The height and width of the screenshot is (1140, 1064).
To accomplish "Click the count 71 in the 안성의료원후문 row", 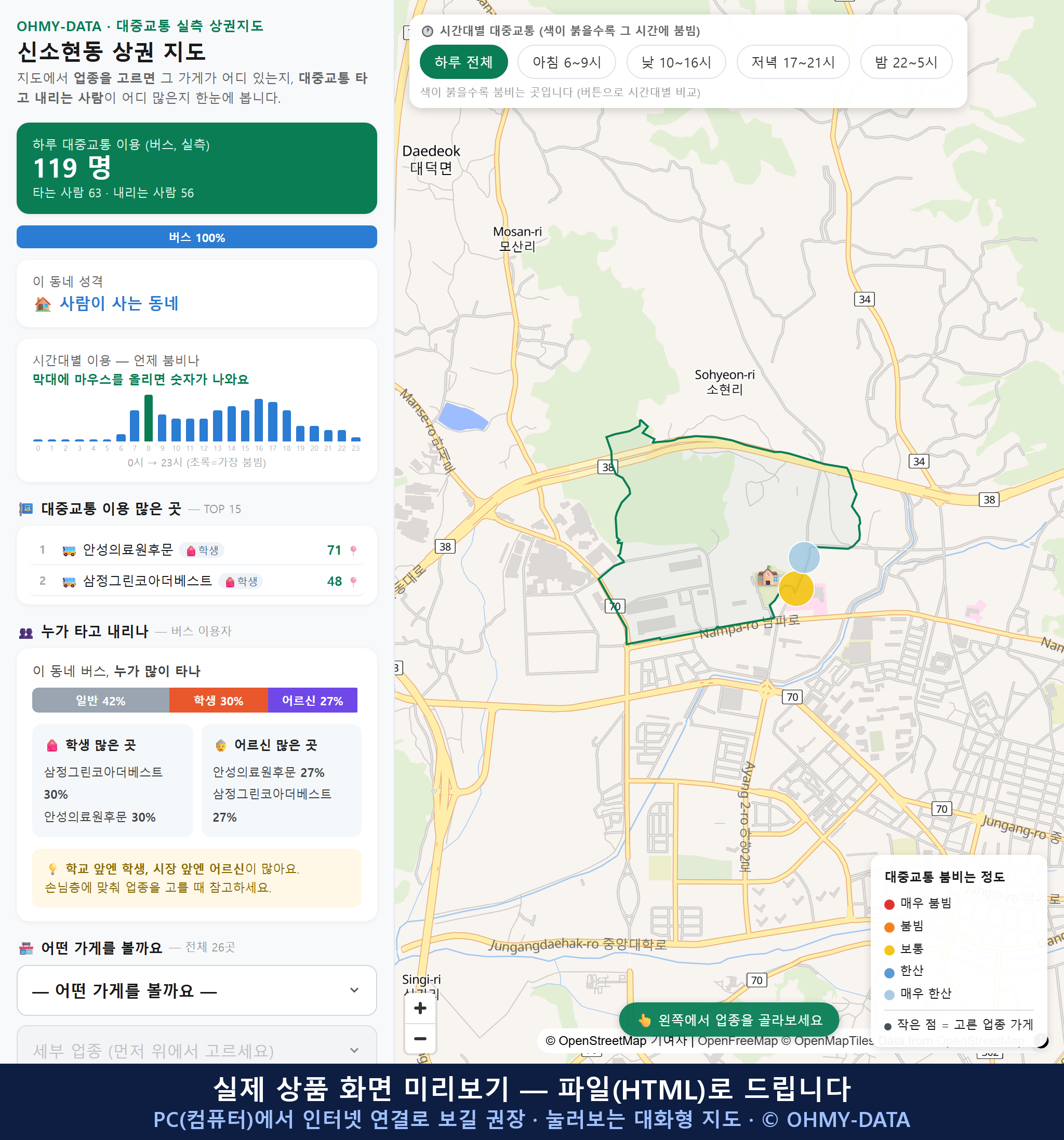I will tap(335, 551).
